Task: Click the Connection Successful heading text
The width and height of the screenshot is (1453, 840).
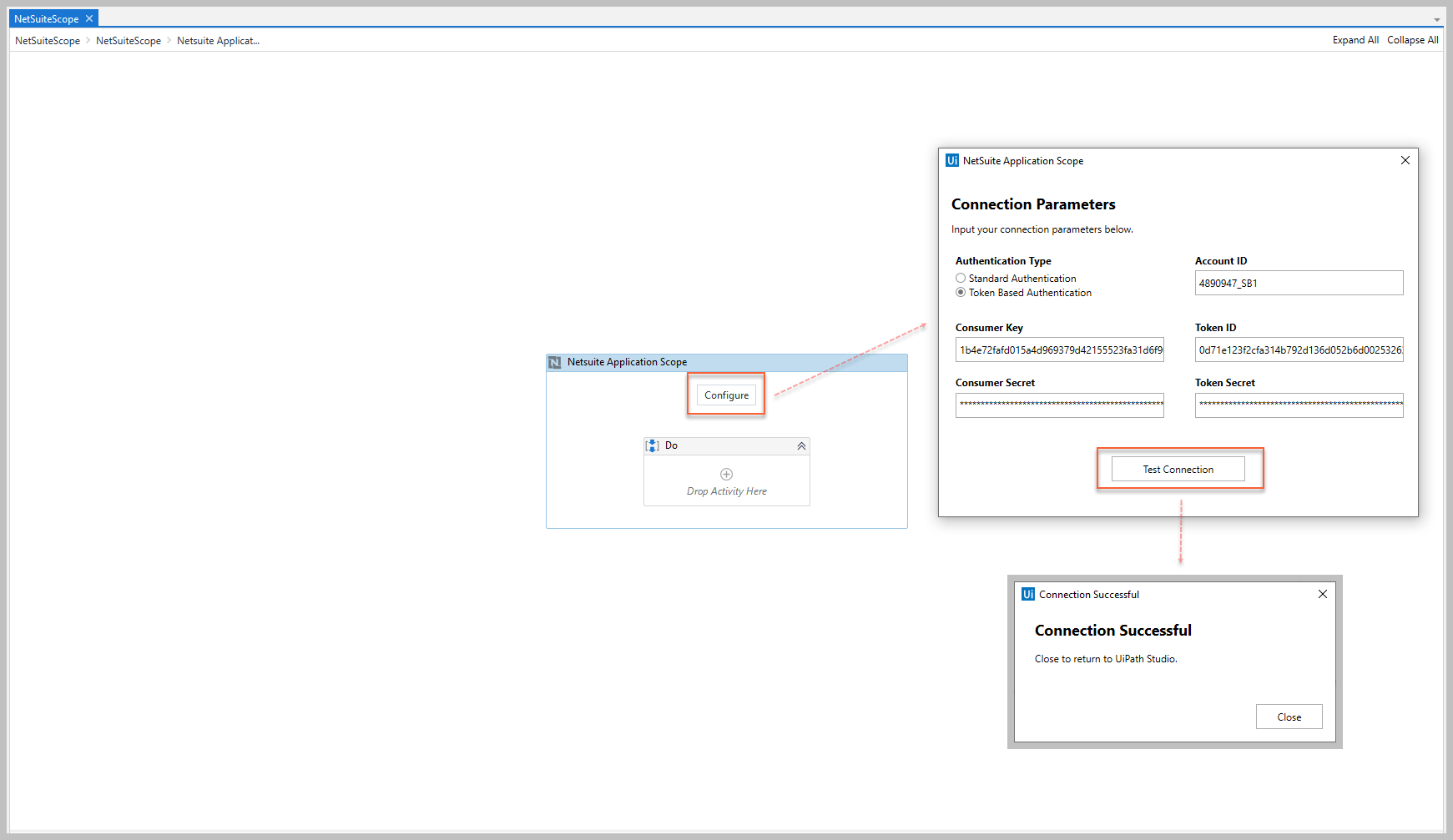Action: [x=1113, y=631]
